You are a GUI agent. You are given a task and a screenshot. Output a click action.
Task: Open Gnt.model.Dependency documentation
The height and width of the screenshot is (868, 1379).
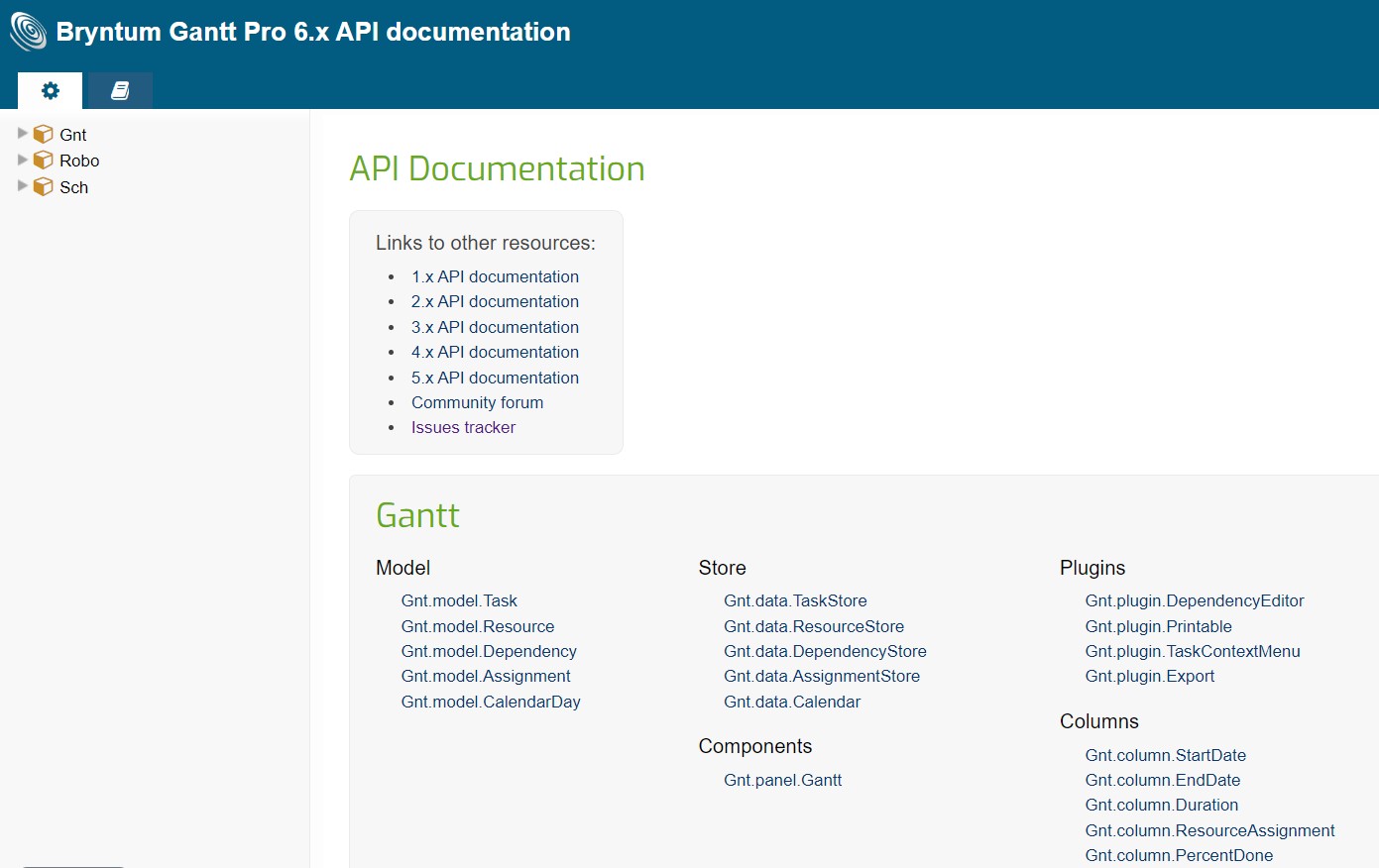click(489, 651)
